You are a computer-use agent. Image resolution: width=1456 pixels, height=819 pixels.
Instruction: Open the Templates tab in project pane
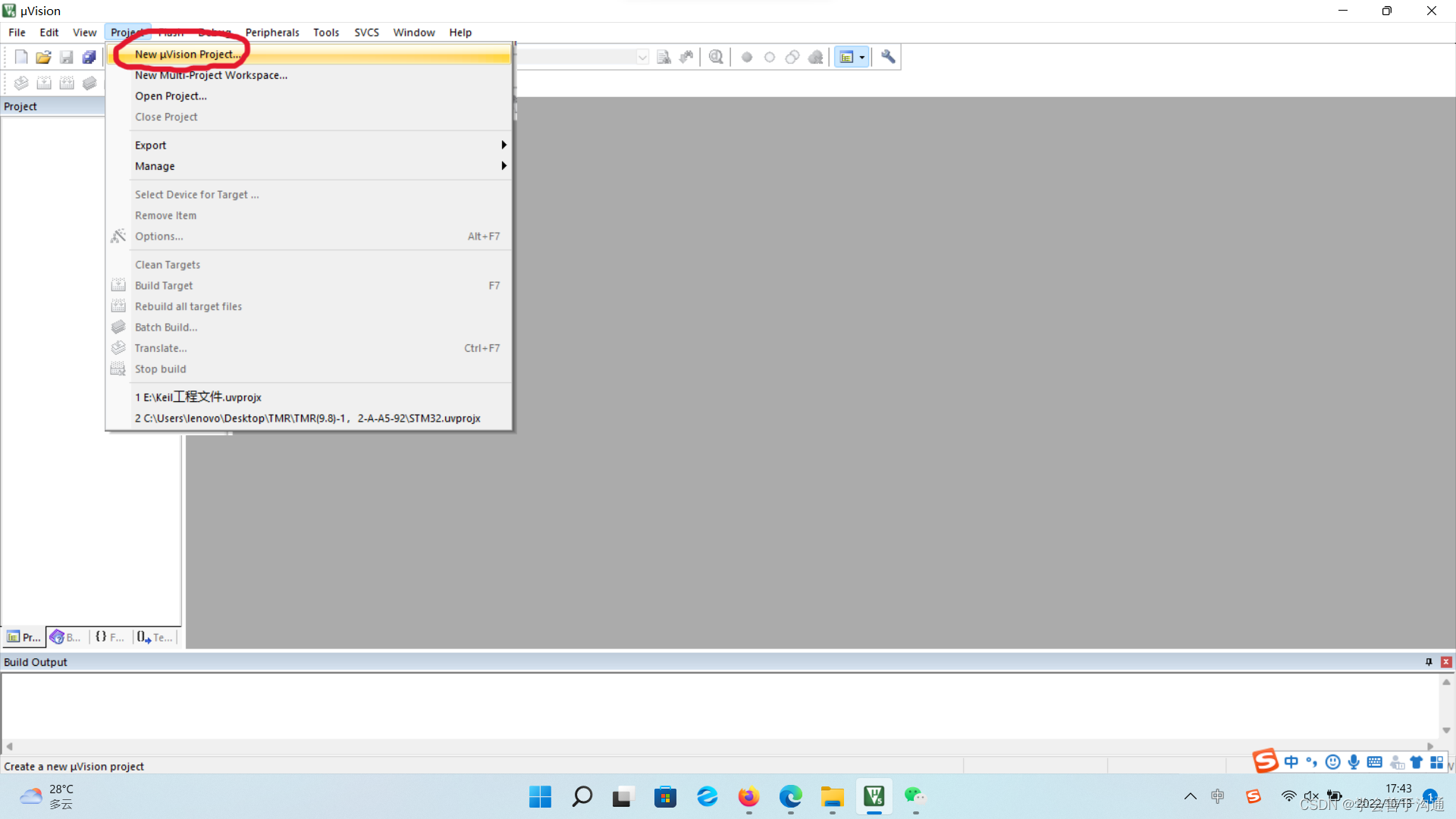click(155, 637)
